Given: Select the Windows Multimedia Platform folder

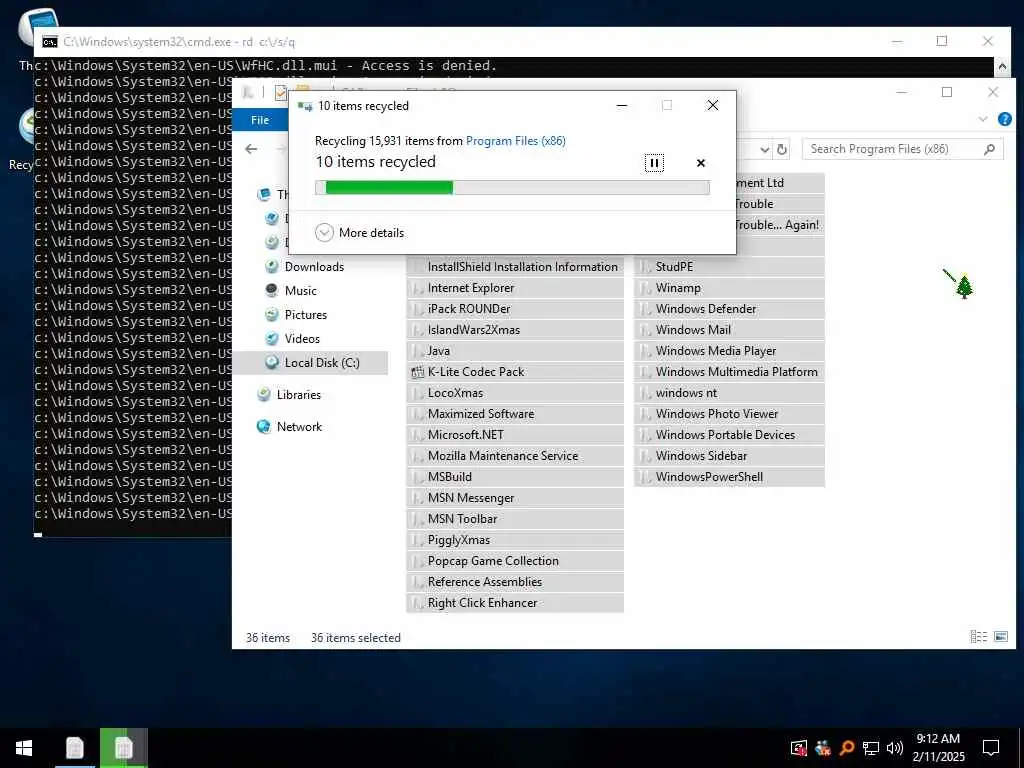Looking at the screenshot, I should [x=729, y=372].
